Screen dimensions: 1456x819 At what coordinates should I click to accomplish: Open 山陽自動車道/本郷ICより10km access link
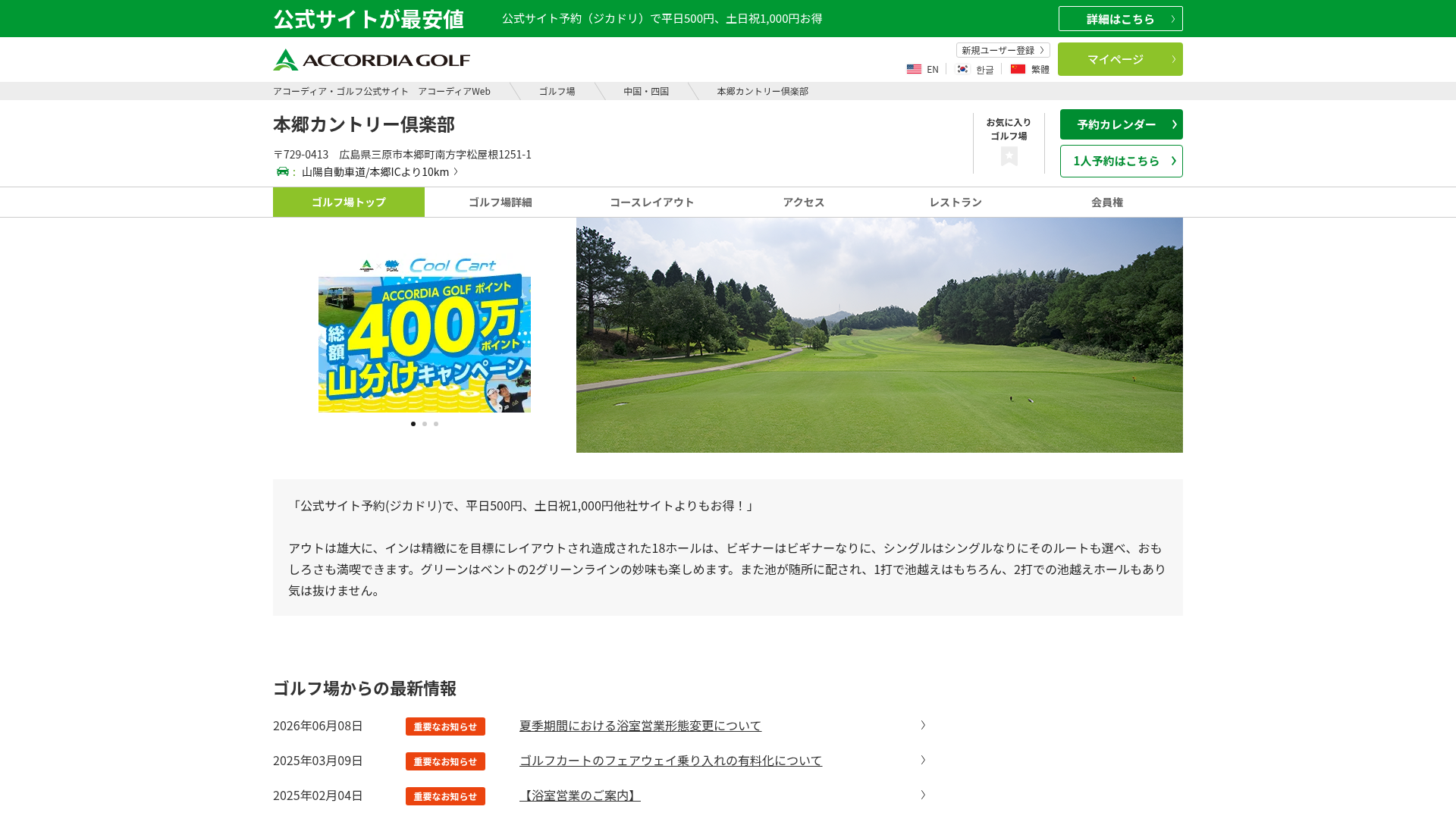click(380, 172)
